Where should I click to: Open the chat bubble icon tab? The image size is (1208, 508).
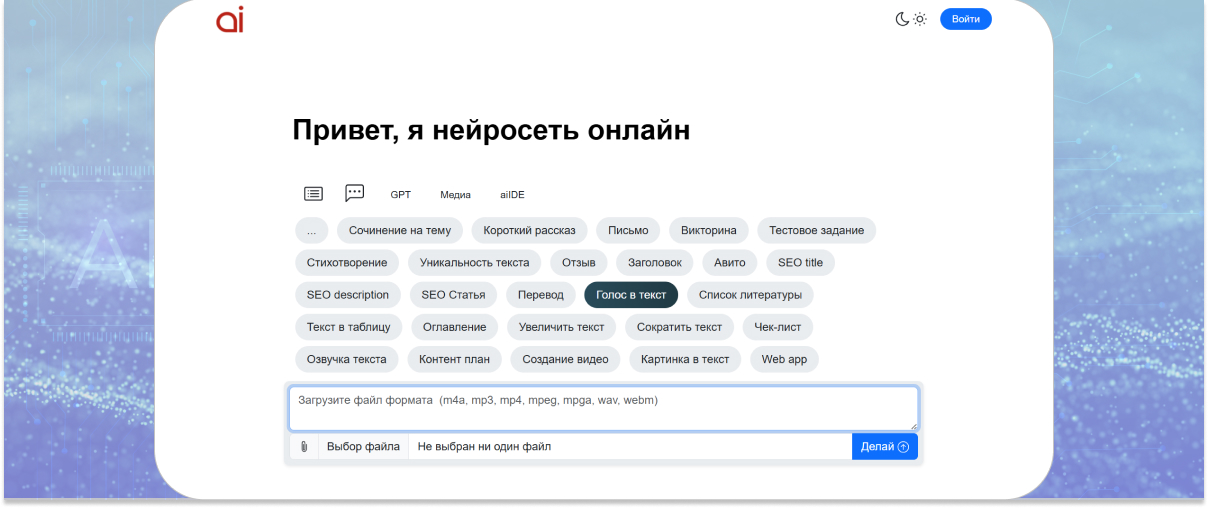pyautogui.click(x=354, y=193)
